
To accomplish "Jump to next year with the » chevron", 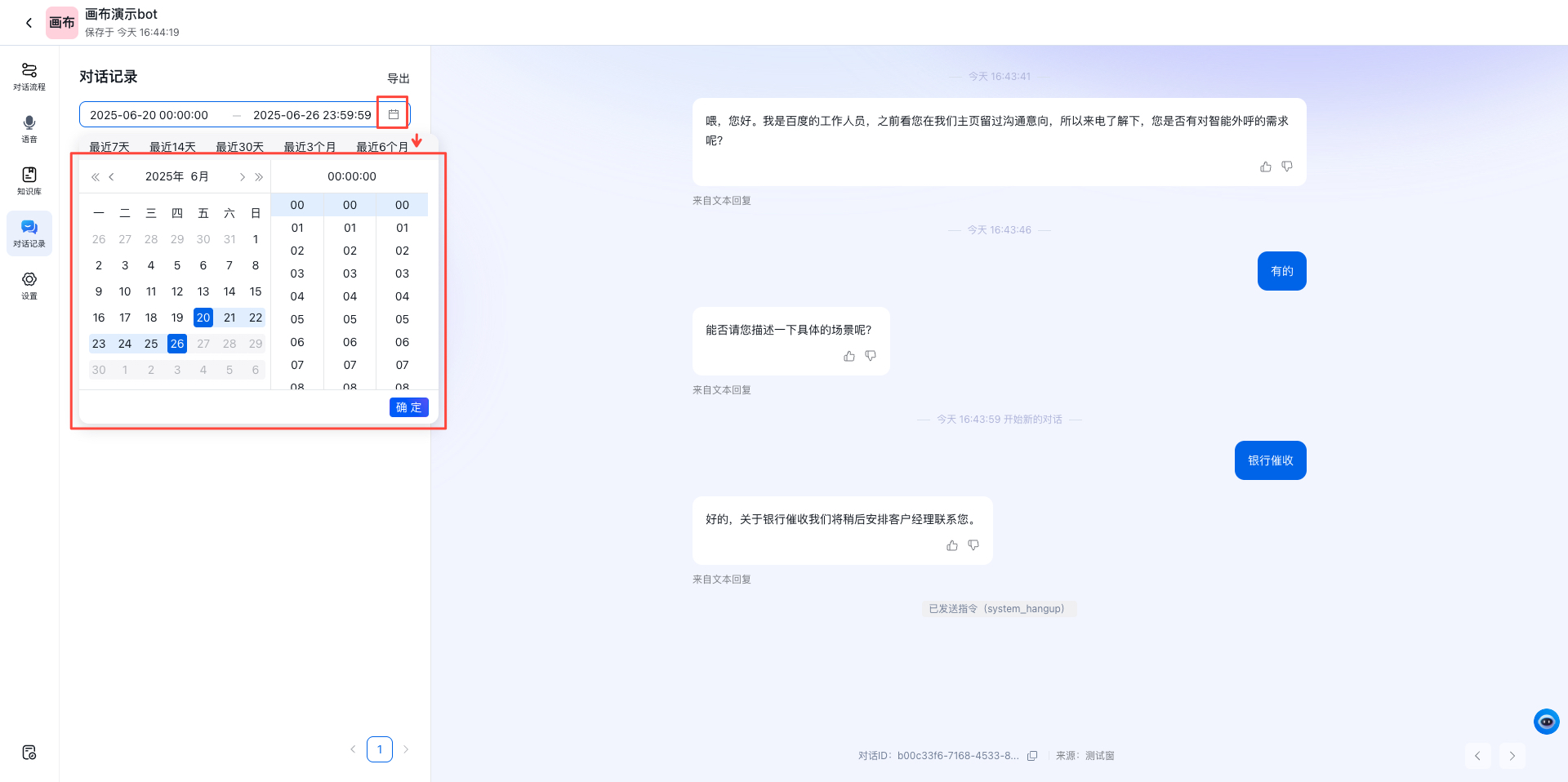I will click(x=259, y=176).
